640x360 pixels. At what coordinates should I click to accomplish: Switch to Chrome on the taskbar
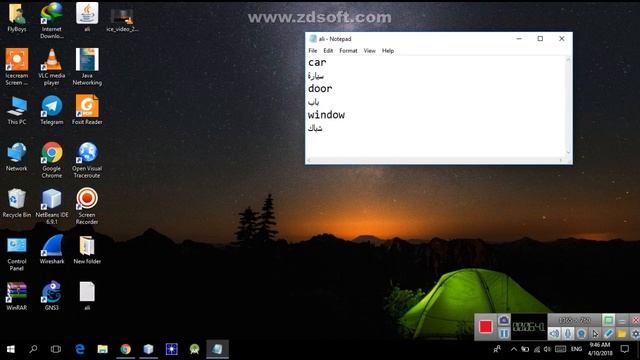[x=125, y=349]
